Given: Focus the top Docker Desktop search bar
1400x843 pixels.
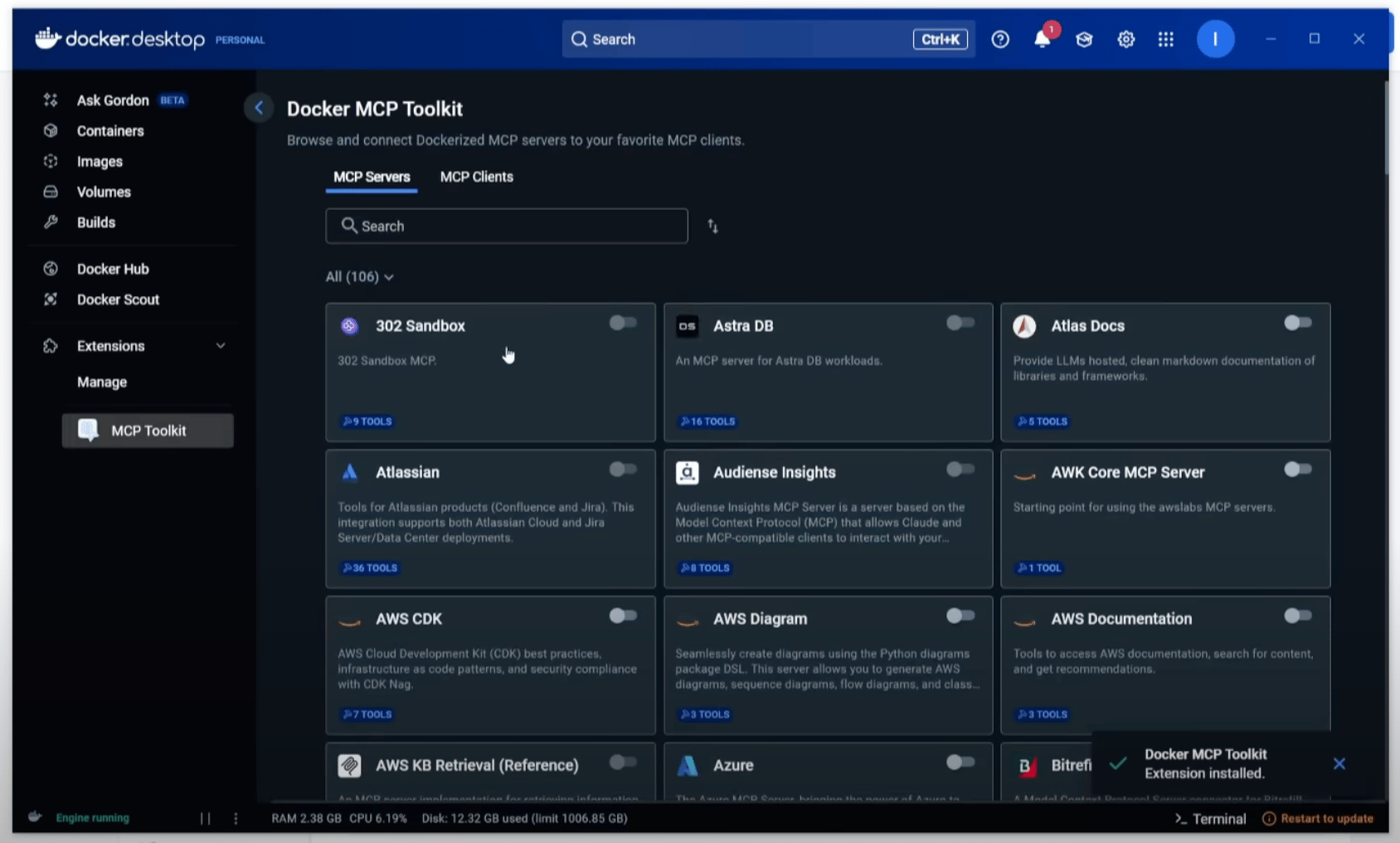Looking at the screenshot, I should pyautogui.click(x=769, y=39).
